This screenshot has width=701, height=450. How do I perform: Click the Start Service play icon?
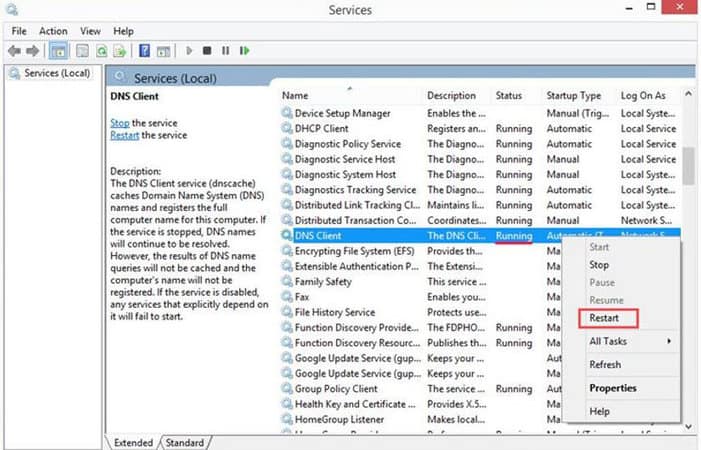pyautogui.click(x=188, y=50)
